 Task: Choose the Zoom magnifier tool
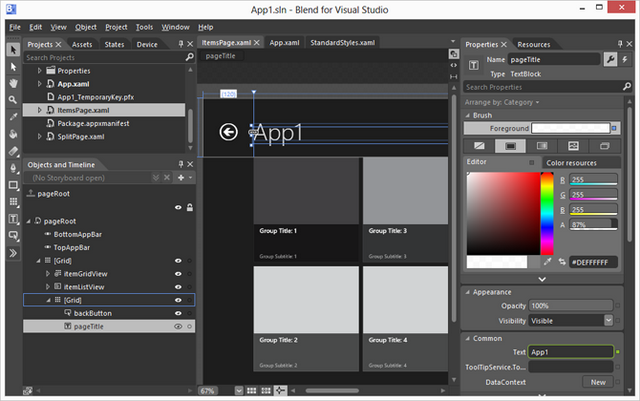click(13, 100)
